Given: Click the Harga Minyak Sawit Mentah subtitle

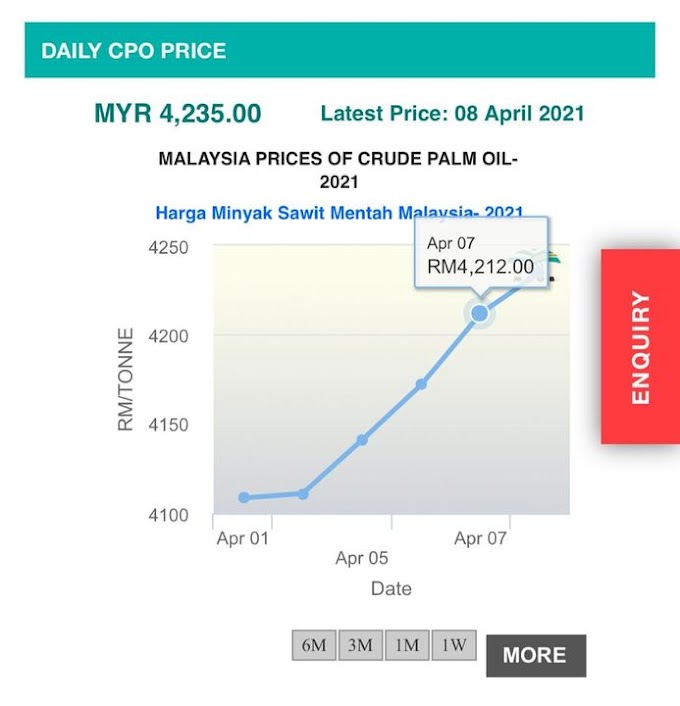Looking at the screenshot, I should coord(339,213).
